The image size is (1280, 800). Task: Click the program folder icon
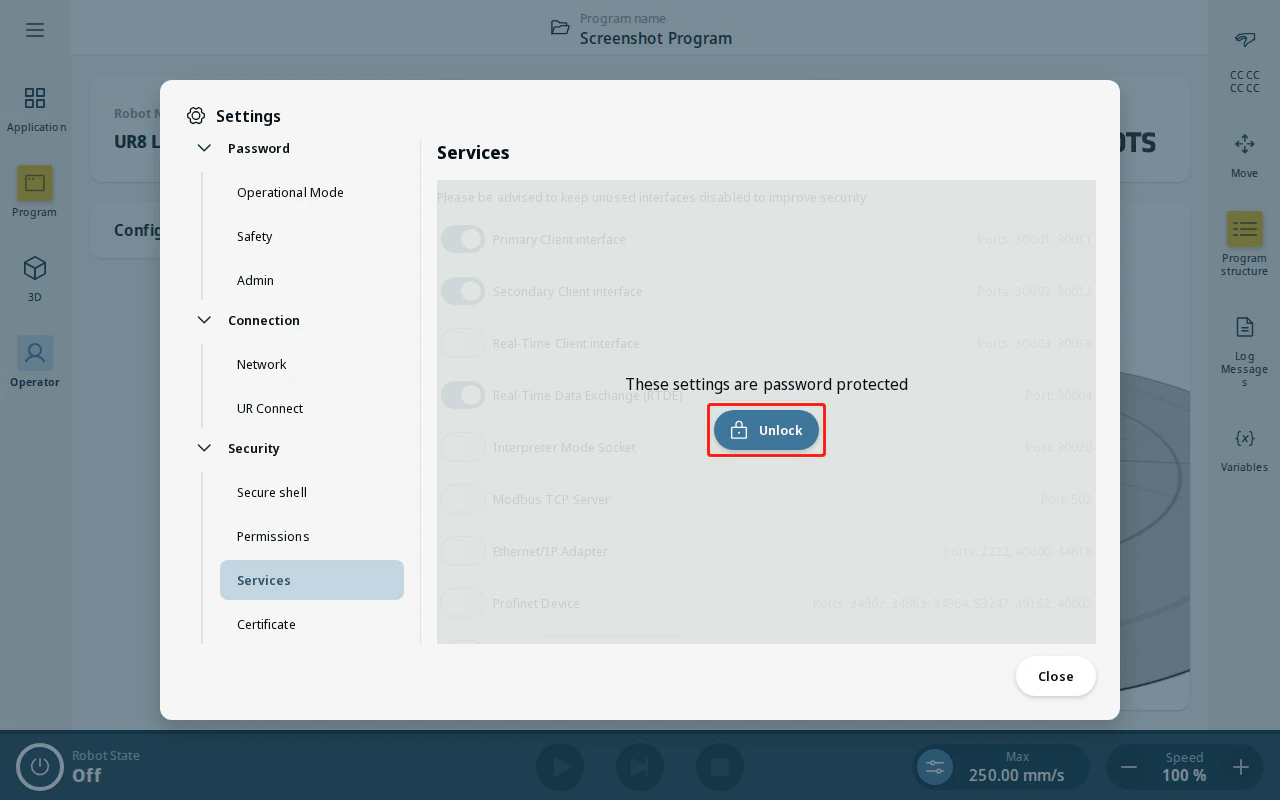pyautogui.click(x=560, y=27)
